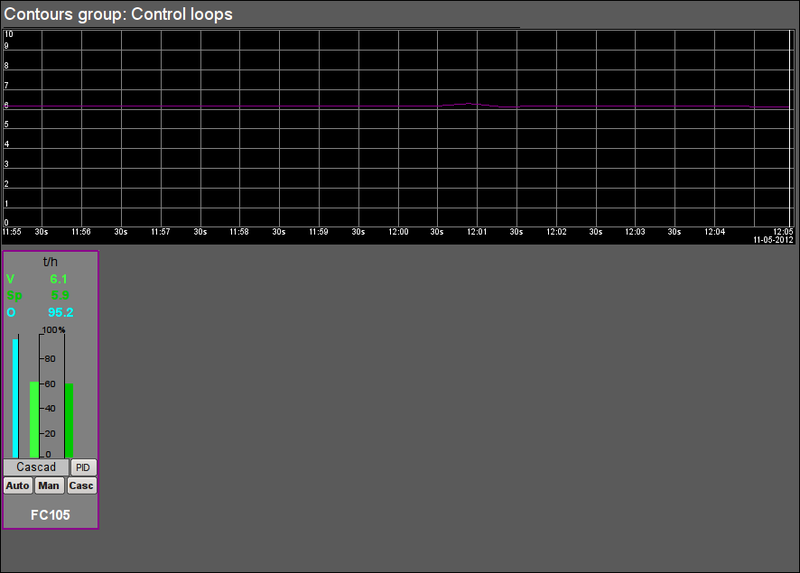Image resolution: width=800 pixels, height=573 pixels.
Task: Switch FC105 to Casc mode
Action: click(x=82, y=486)
